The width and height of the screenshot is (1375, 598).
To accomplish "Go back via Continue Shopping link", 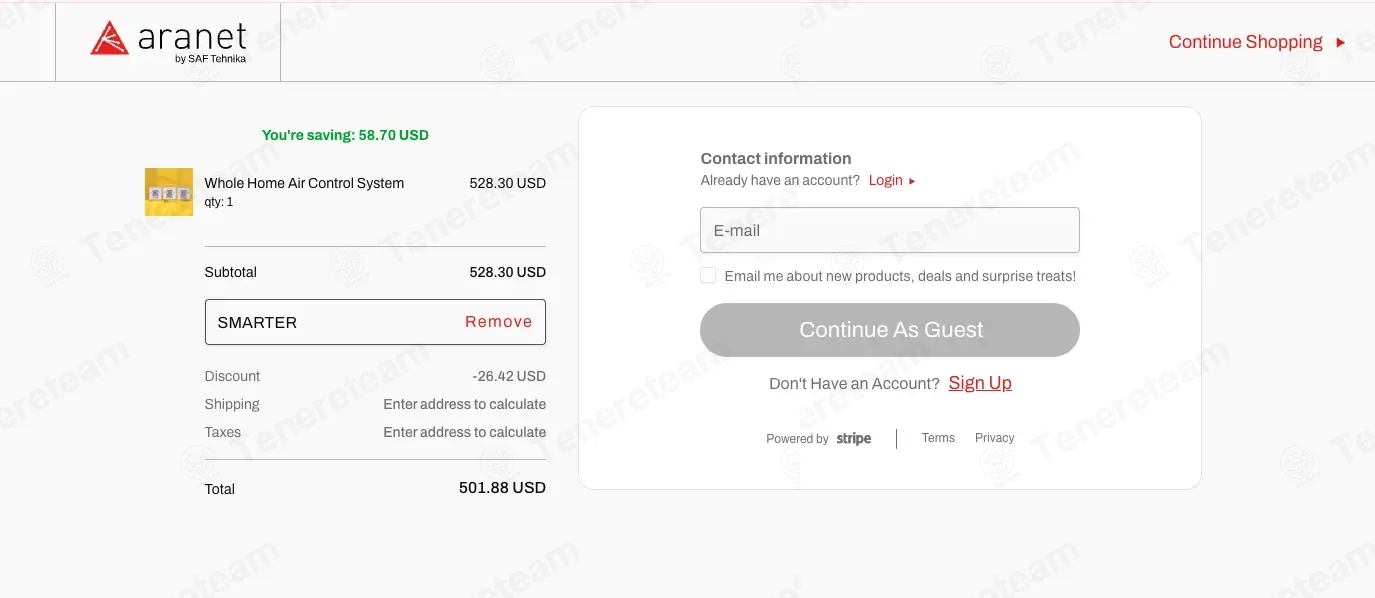I will pos(1246,42).
